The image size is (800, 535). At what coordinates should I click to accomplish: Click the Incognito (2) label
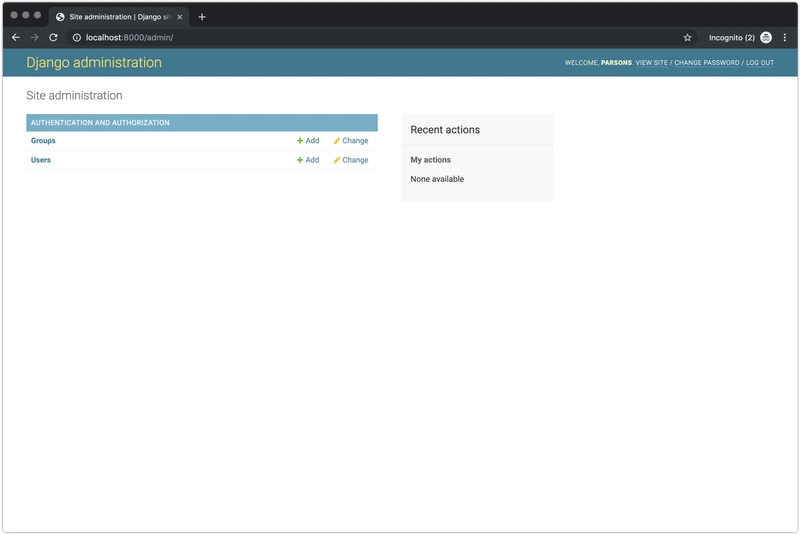pyautogui.click(x=732, y=38)
